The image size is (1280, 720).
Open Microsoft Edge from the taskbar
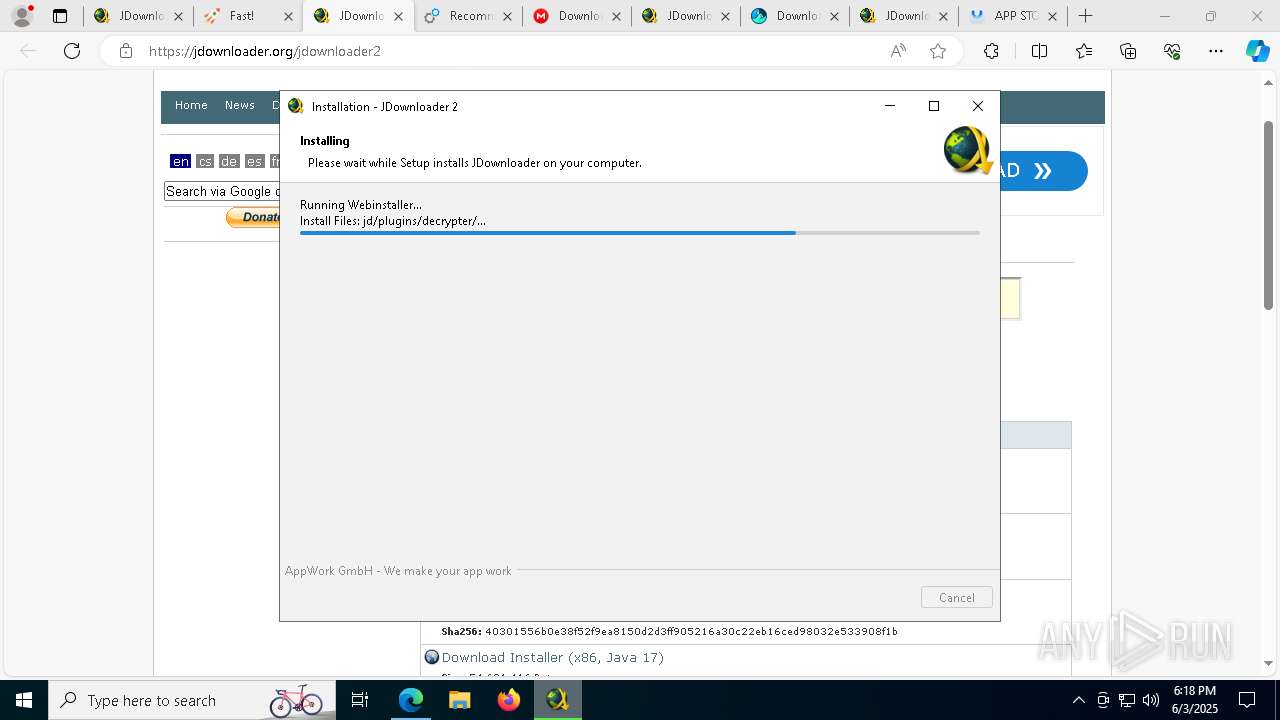(x=411, y=700)
